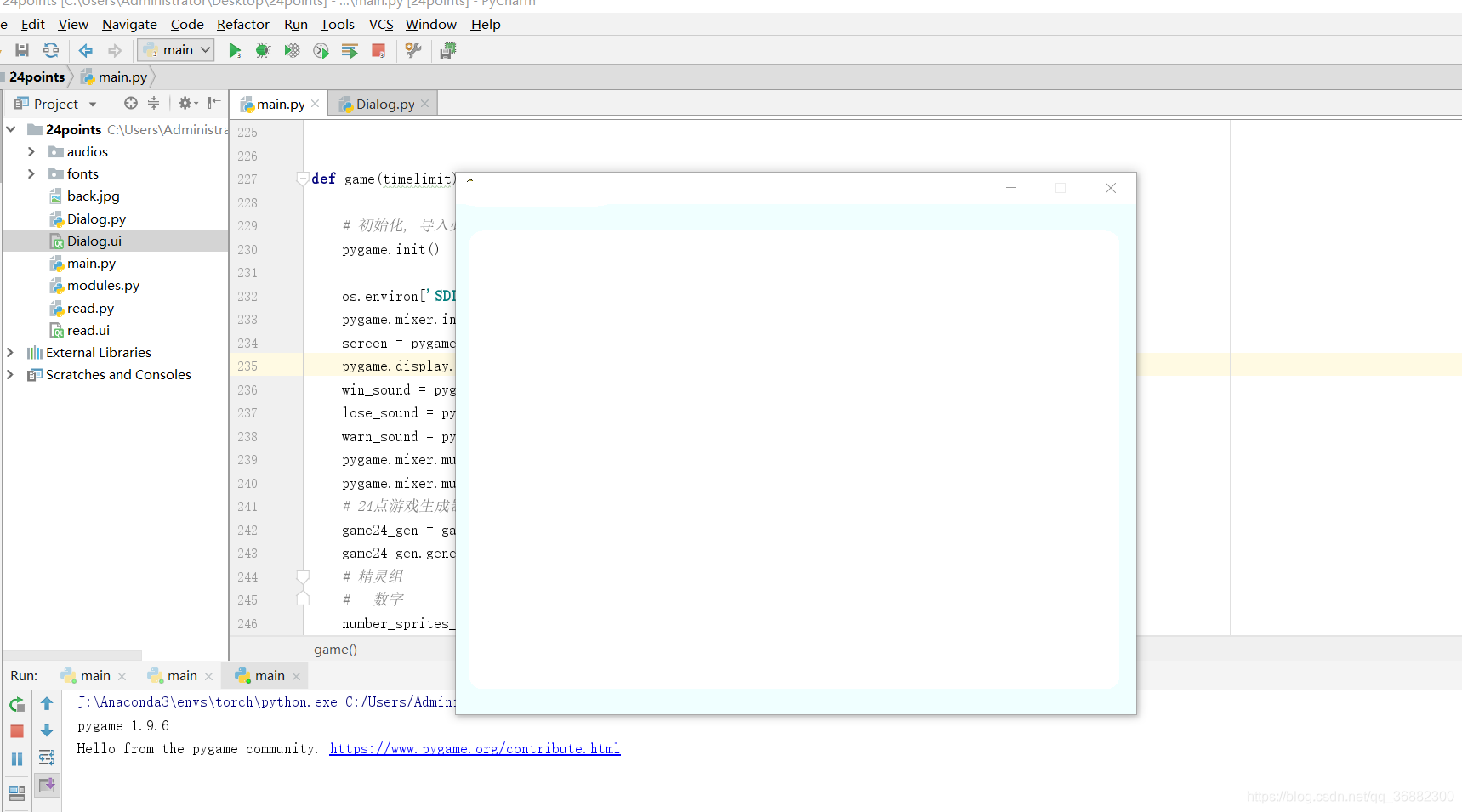This screenshot has width=1462, height=812.
Task: Run the main configuration
Action: click(235, 49)
